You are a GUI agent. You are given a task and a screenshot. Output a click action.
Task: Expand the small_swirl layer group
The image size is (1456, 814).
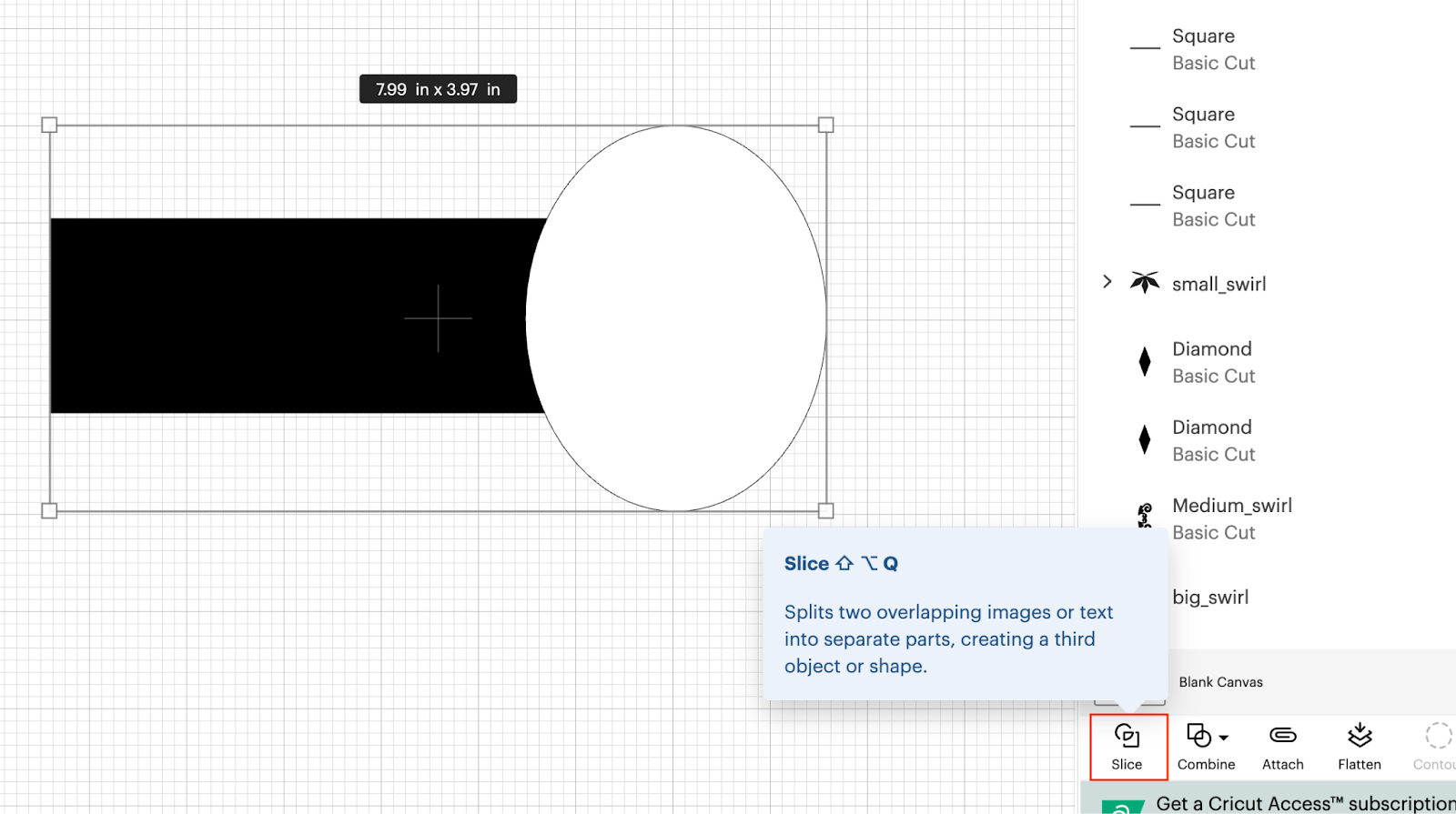click(x=1107, y=282)
